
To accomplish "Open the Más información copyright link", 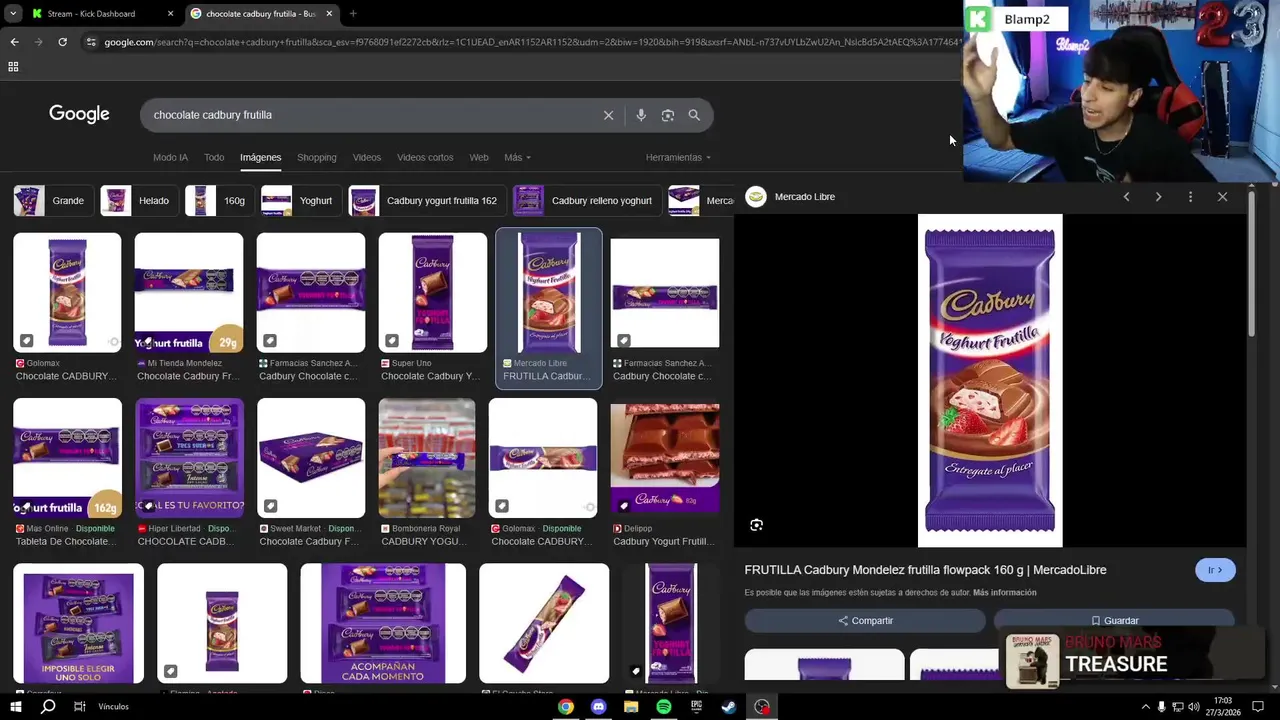I will [x=1004, y=592].
